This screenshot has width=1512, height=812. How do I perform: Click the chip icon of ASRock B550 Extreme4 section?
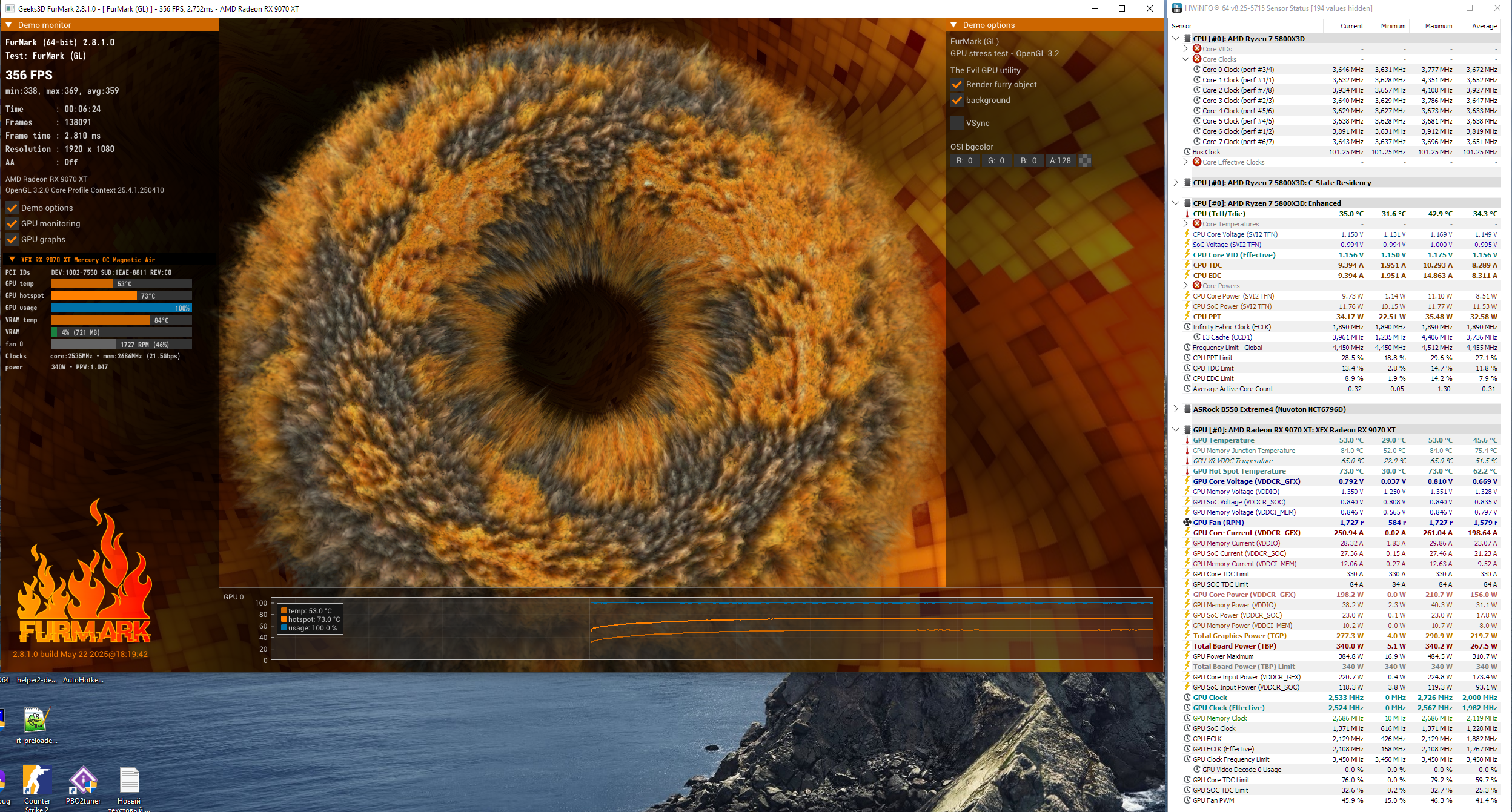point(1187,409)
